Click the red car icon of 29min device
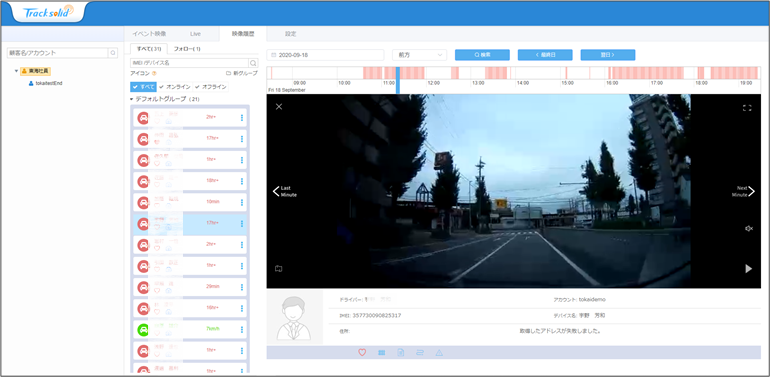 [143, 287]
